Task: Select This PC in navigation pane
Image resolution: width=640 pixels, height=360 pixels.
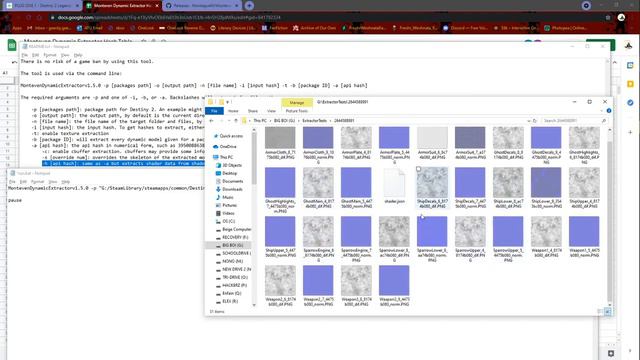Action: (226, 157)
